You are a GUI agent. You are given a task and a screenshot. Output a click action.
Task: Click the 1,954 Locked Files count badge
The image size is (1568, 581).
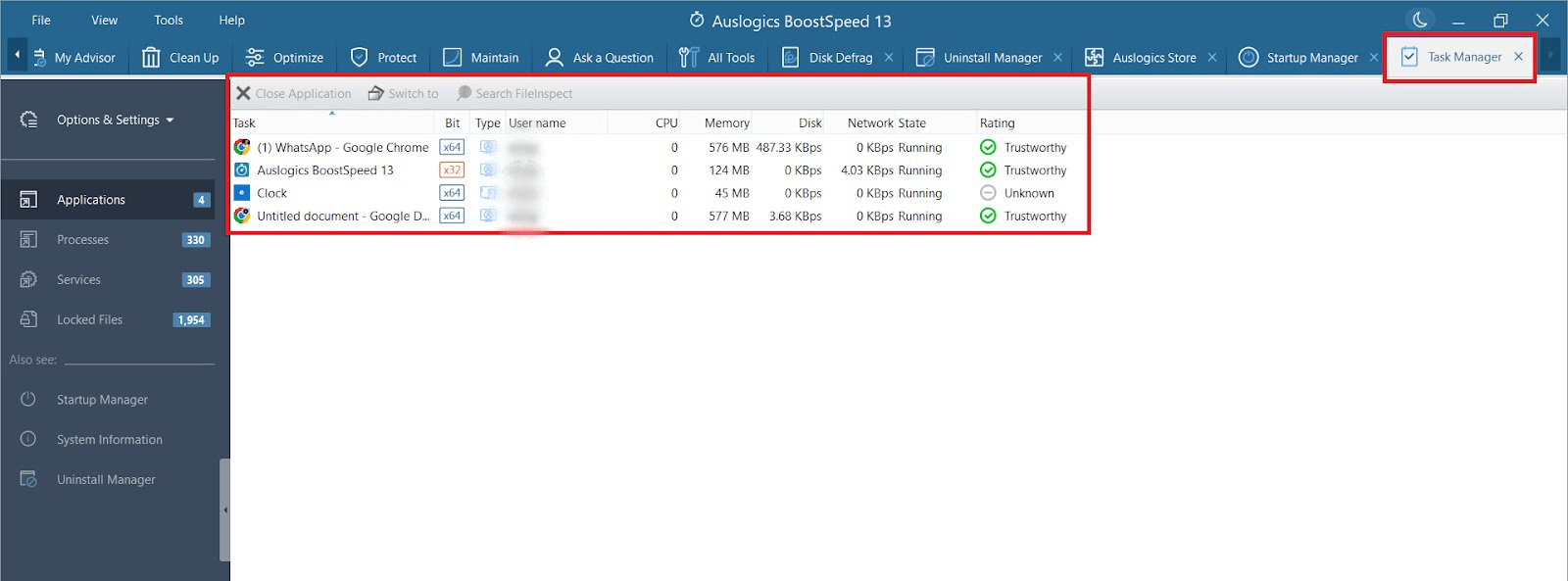[191, 320]
